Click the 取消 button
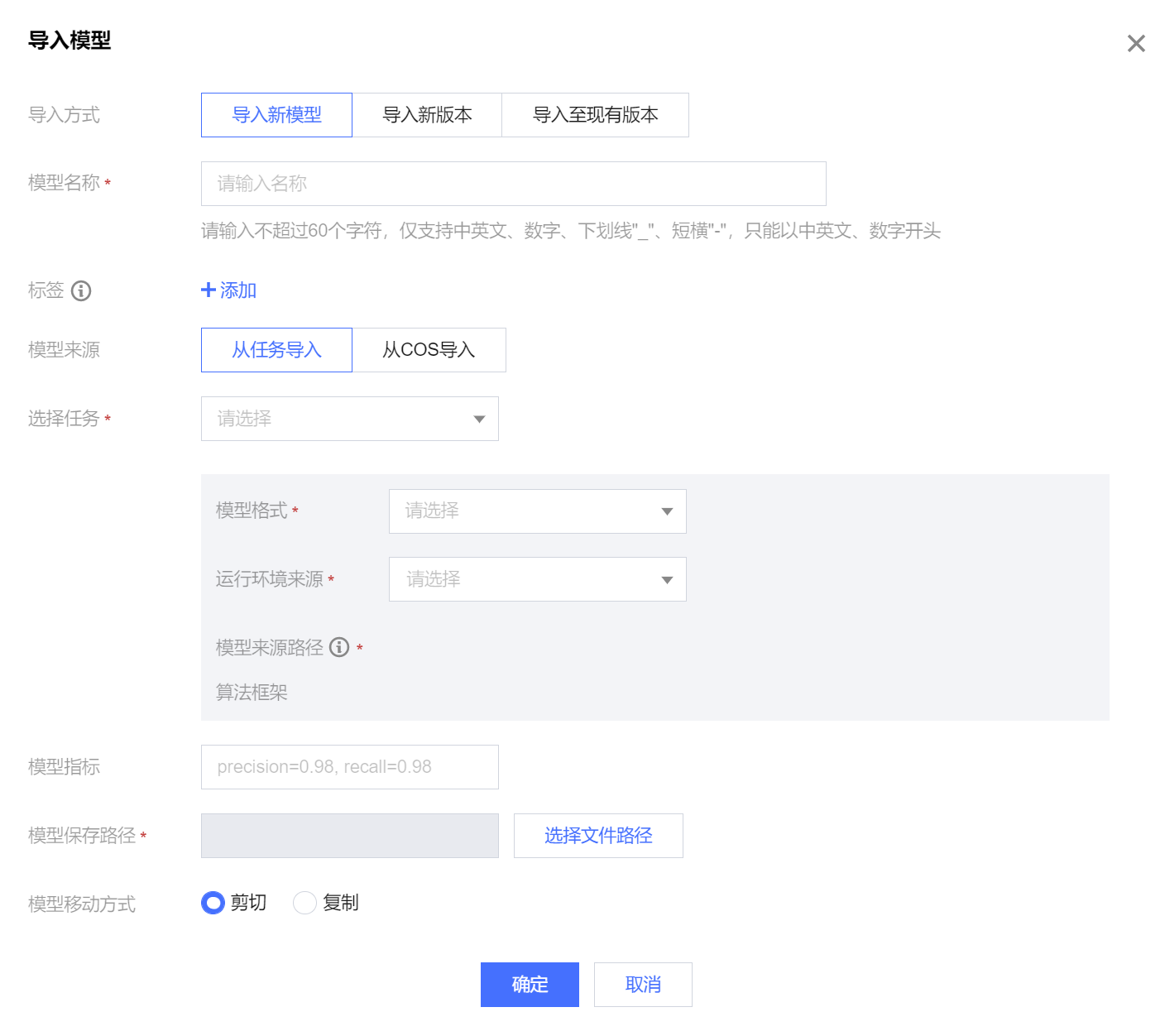The width and height of the screenshot is (1165, 1036). 643,985
